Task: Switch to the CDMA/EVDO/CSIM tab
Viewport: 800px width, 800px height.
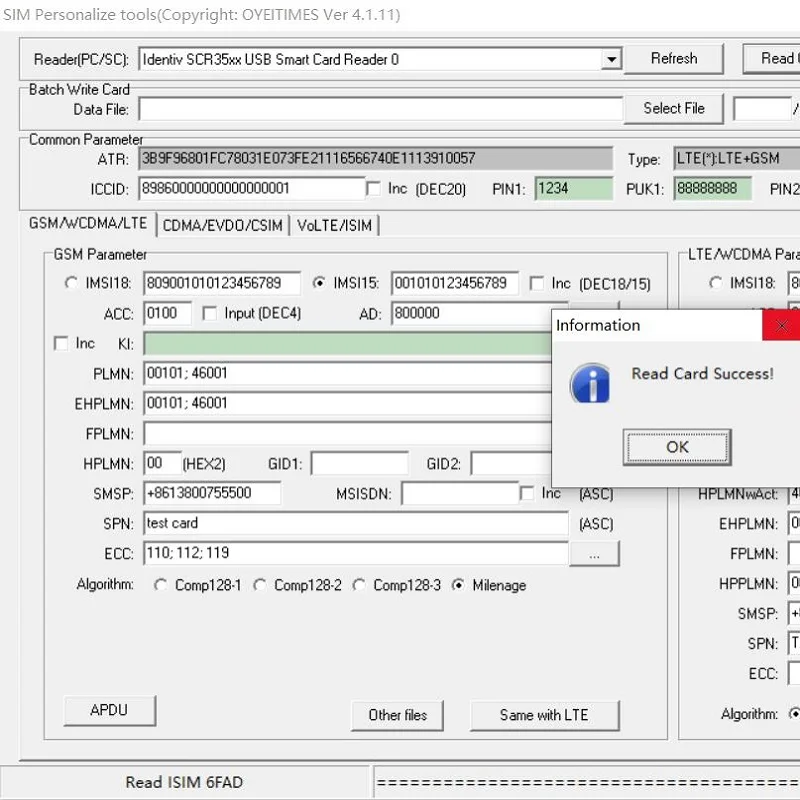Action: click(x=222, y=225)
